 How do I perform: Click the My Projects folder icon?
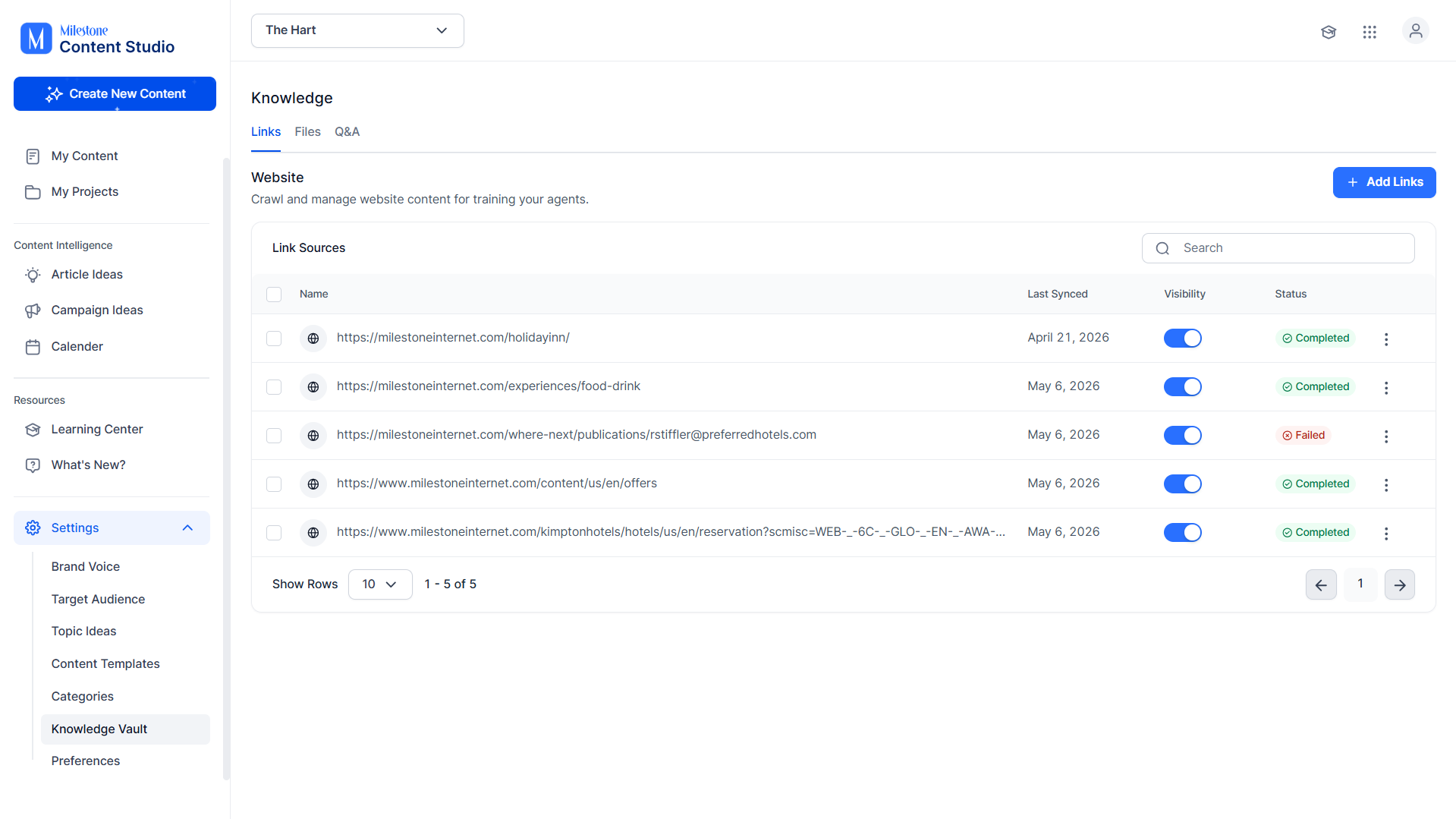pos(33,192)
